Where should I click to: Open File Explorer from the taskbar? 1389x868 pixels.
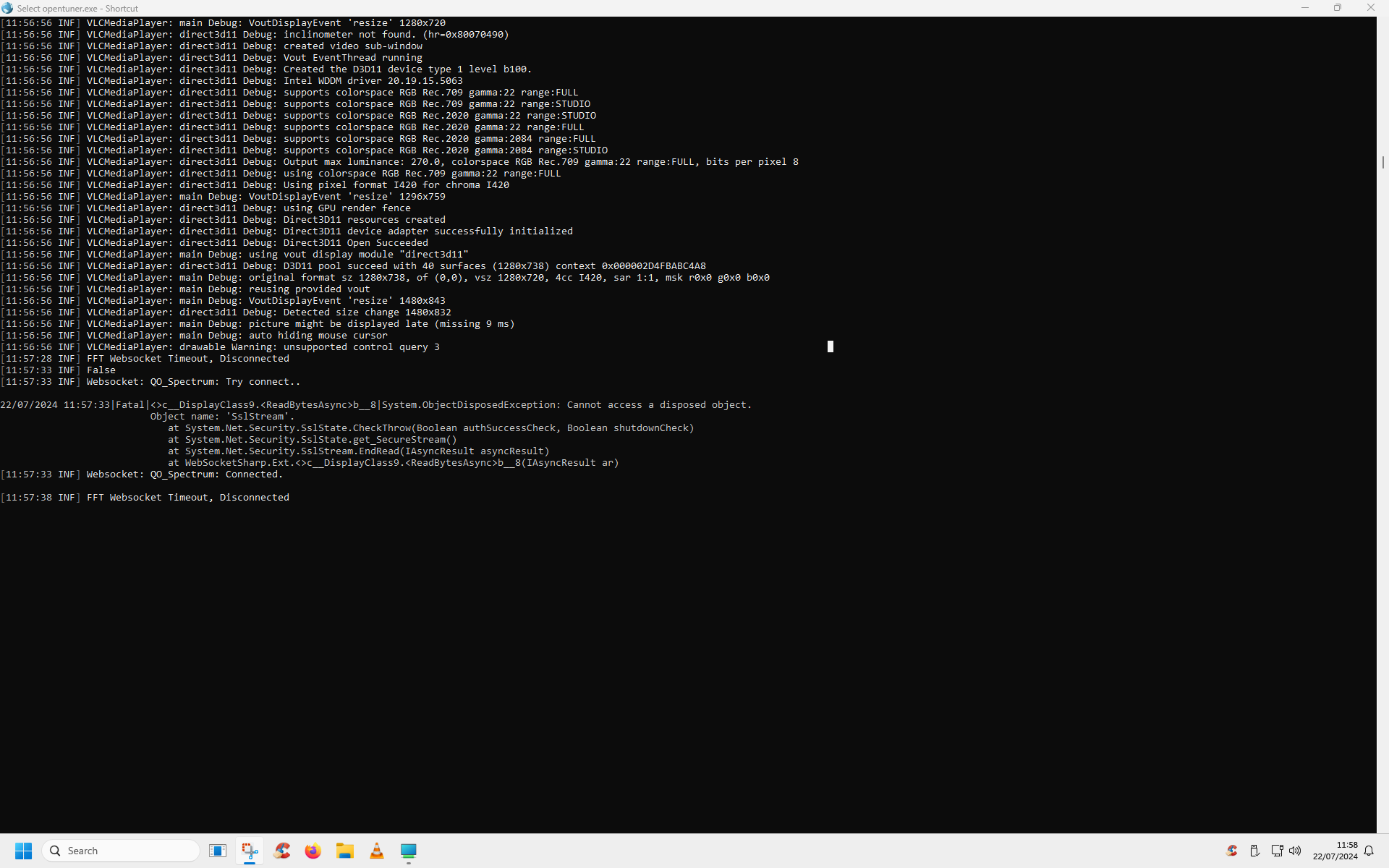345,851
